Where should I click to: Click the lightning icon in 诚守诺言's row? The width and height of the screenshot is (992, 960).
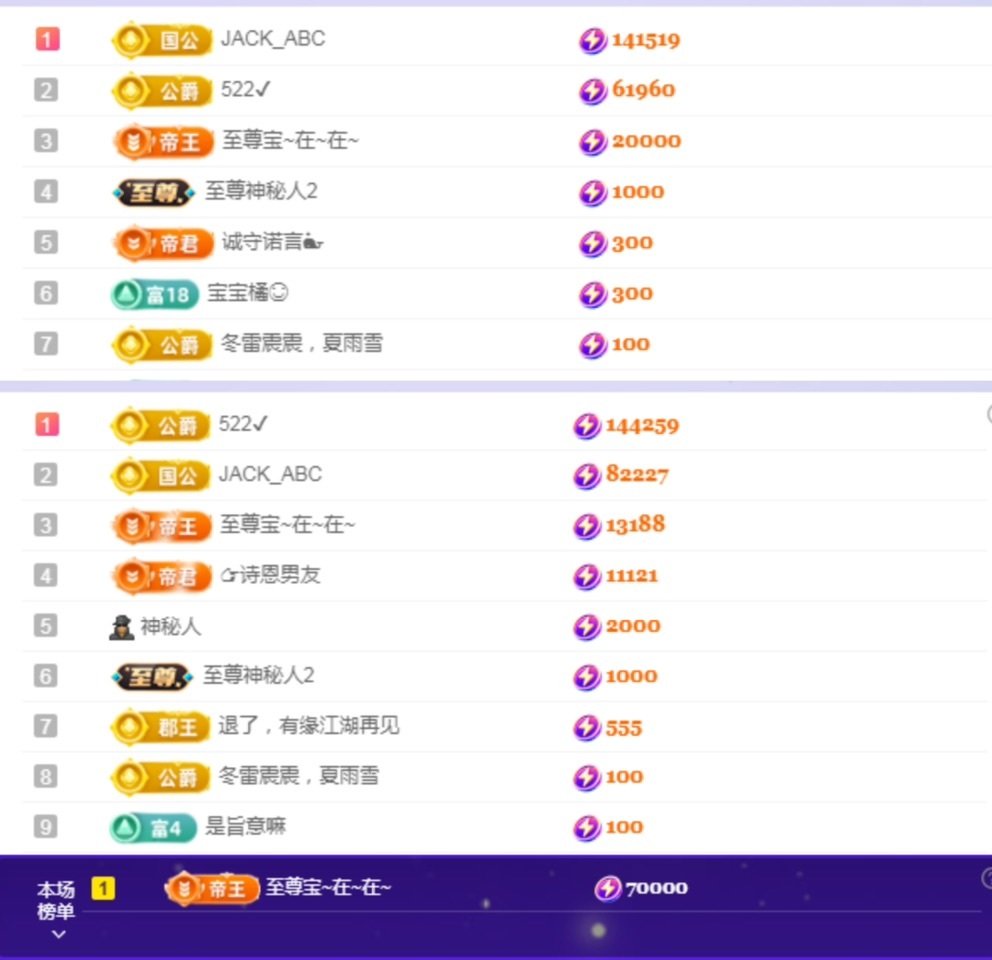[593, 243]
